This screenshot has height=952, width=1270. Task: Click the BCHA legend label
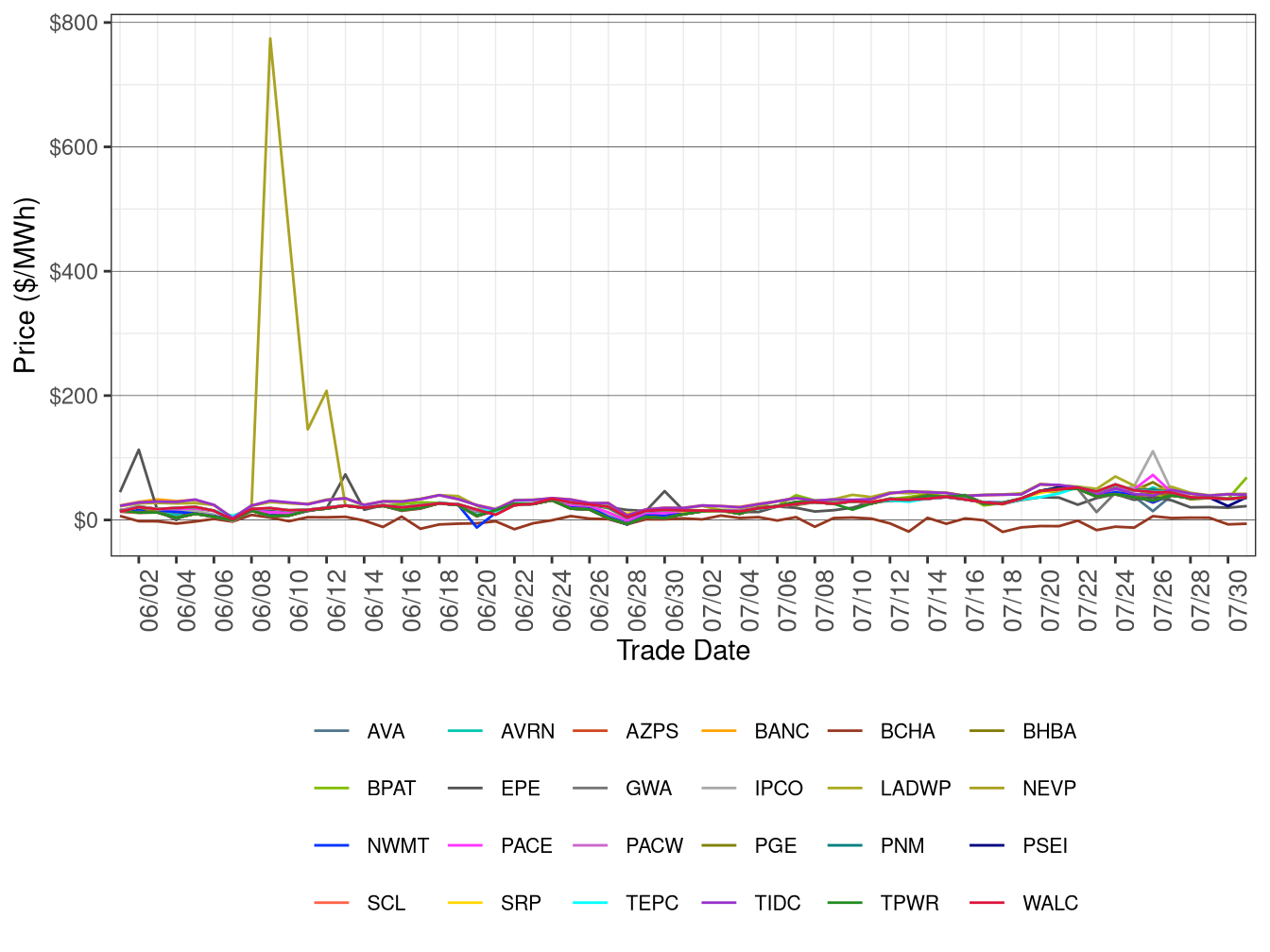[x=907, y=732]
